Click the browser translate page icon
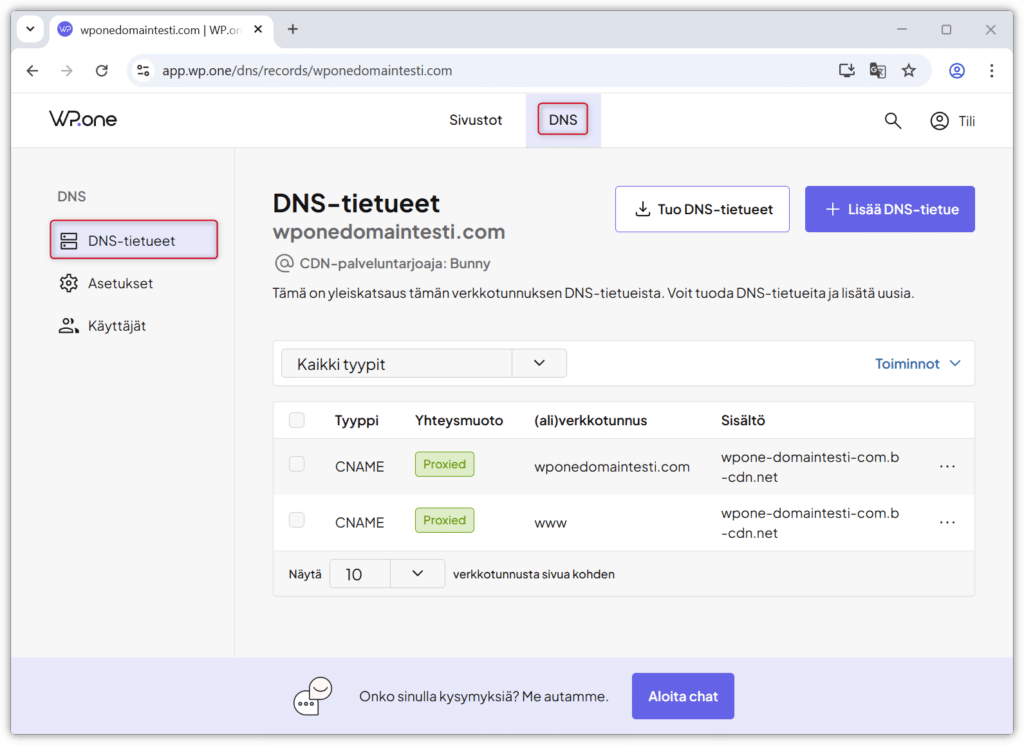This screenshot has width=1024, height=745. tap(877, 71)
